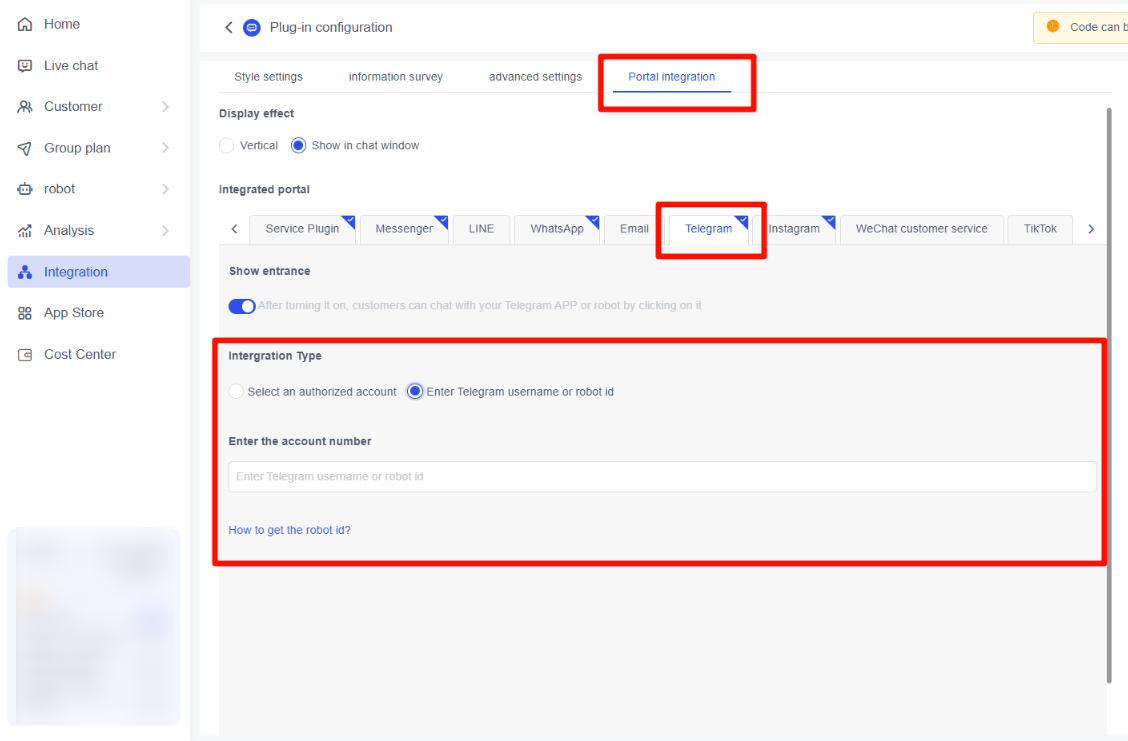Click the Integration icon in sidebar
The image size is (1128, 741).
[25, 272]
